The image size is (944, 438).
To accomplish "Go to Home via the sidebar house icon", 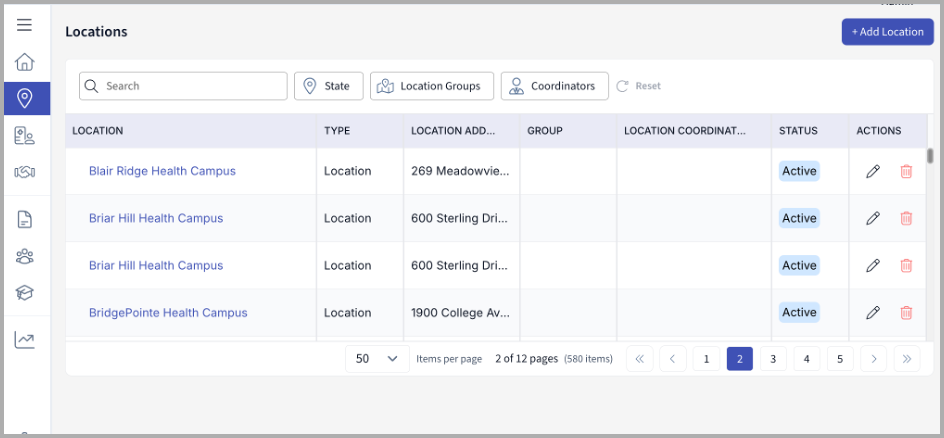I will coord(25,62).
